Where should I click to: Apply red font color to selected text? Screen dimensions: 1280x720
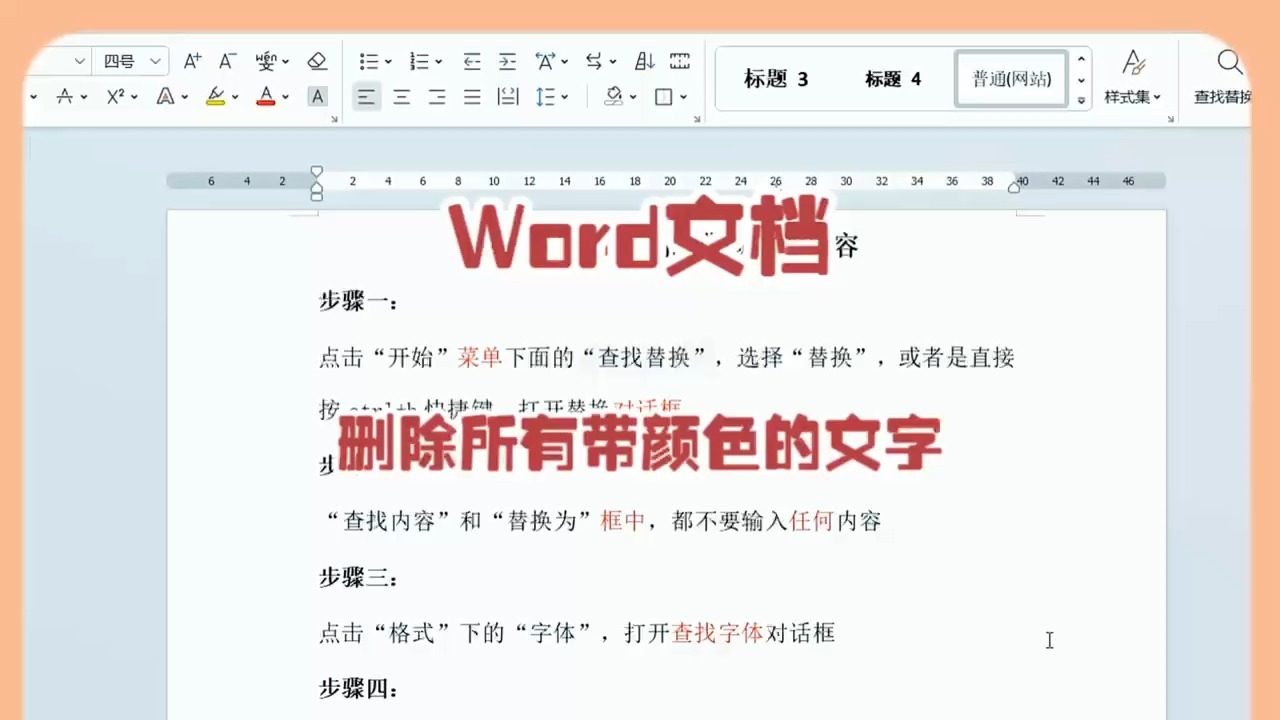tap(265, 96)
